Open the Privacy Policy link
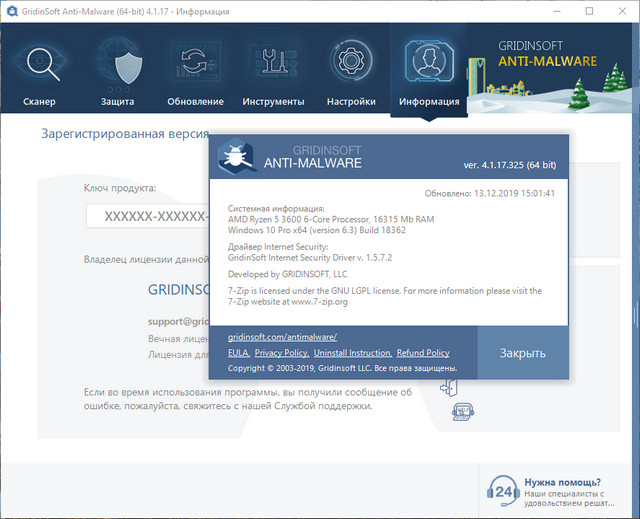Image resolution: width=640 pixels, height=519 pixels. pyautogui.click(x=281, y=353)
